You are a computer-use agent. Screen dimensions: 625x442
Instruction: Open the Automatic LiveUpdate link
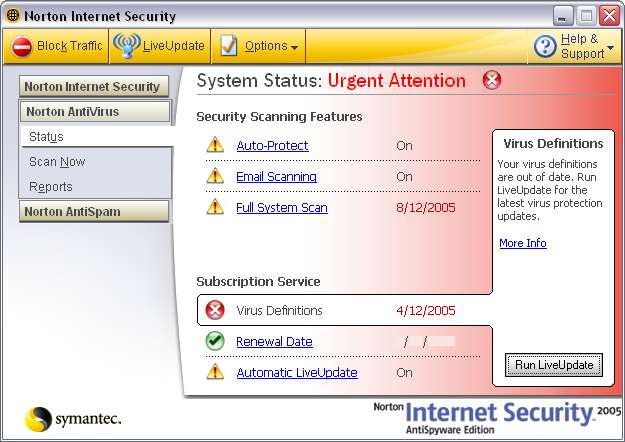pyautogui.click(x=296, y=373)
